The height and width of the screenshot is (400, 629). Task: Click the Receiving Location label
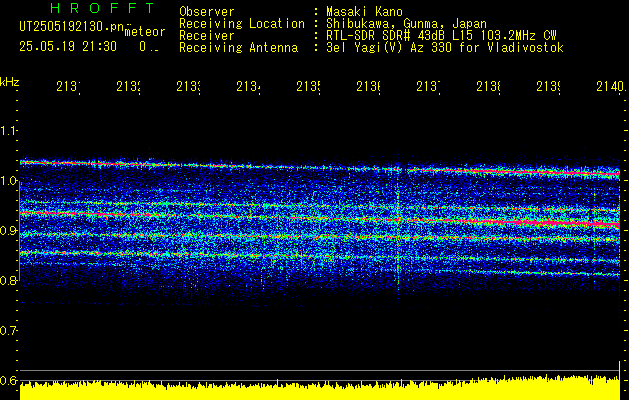click(x=242, y=24)
